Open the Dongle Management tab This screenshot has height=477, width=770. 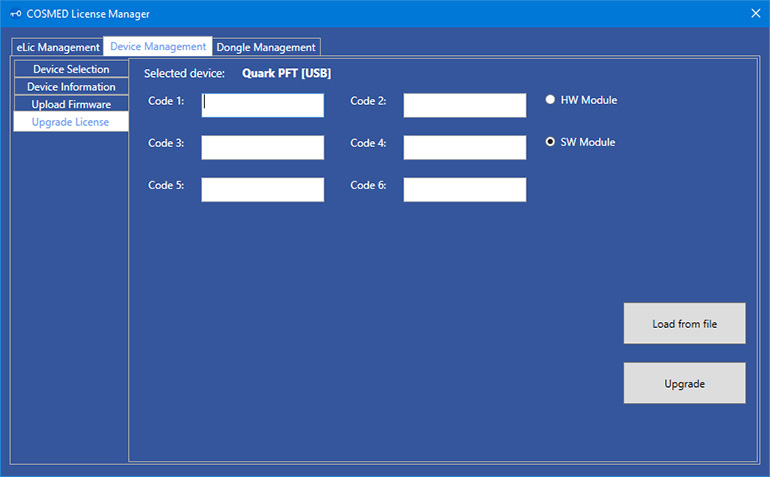click(x=266, y=47)
